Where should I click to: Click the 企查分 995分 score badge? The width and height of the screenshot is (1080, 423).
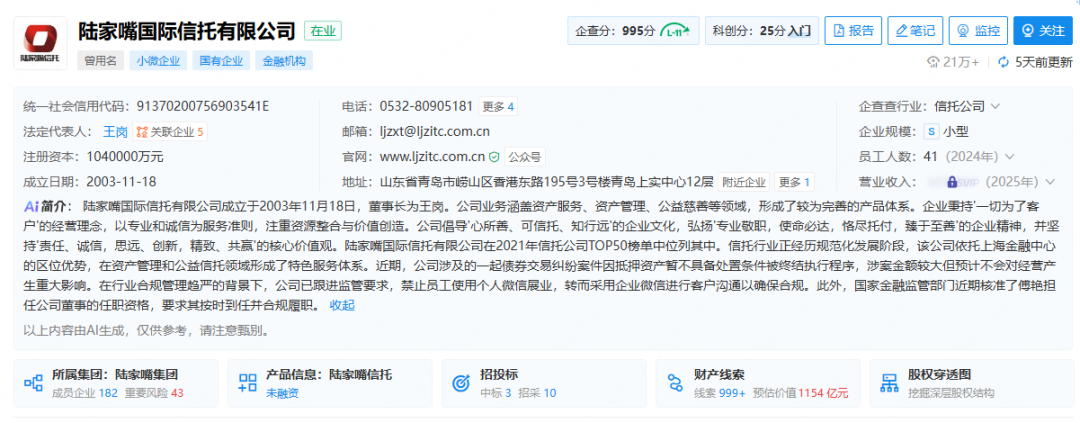633,31
